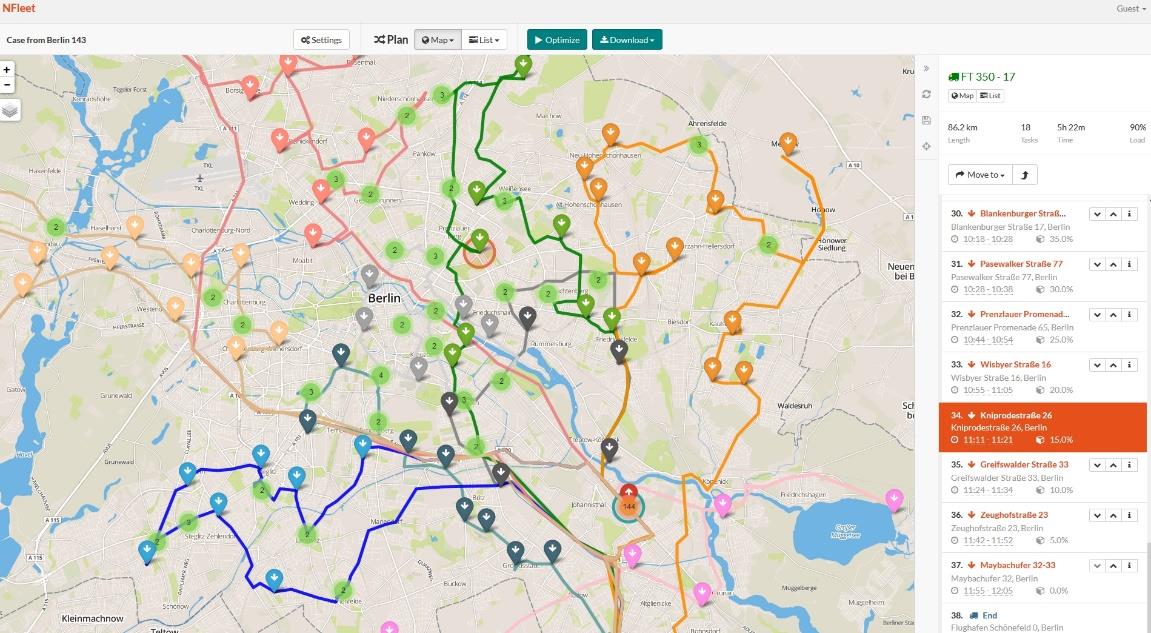Click the refresh icon in the side strip

pyautogui.click(x=926, y=94)
